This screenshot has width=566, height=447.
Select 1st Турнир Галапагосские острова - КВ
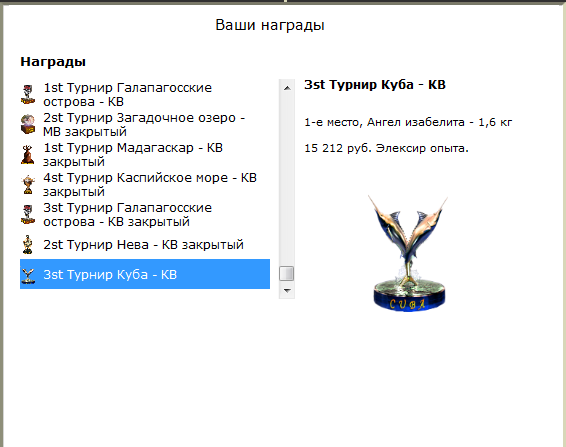145,95
